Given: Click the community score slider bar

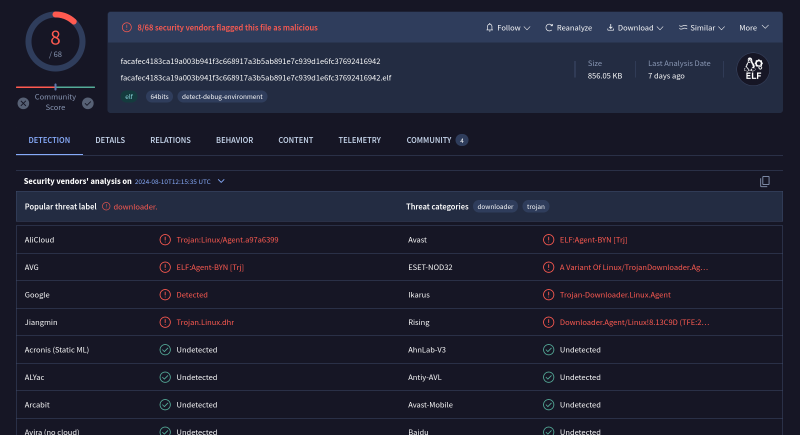Looking at the screenshot, I should (55, 88).
